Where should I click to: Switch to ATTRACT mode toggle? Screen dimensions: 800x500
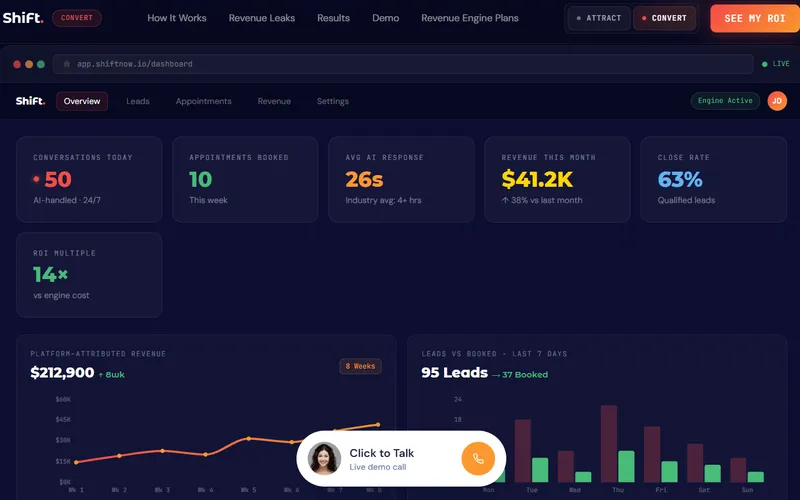599,18
